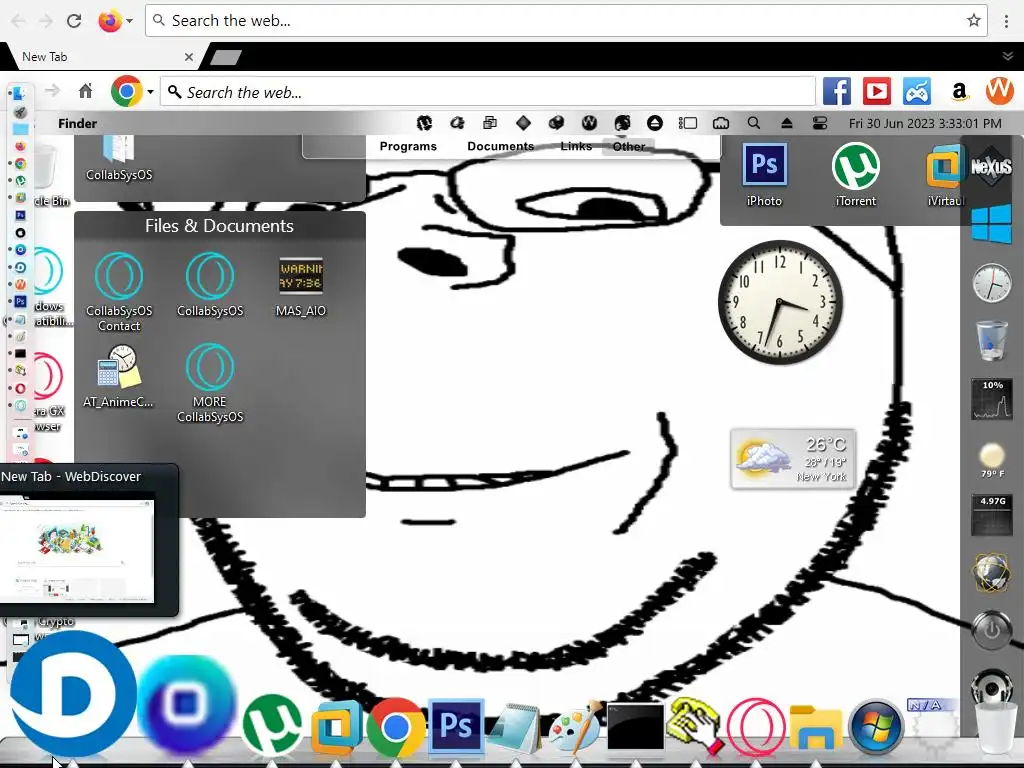Open the headphones icon in right sidebar
Screen dimensions: 1024x768
click(x=991, y=687)
